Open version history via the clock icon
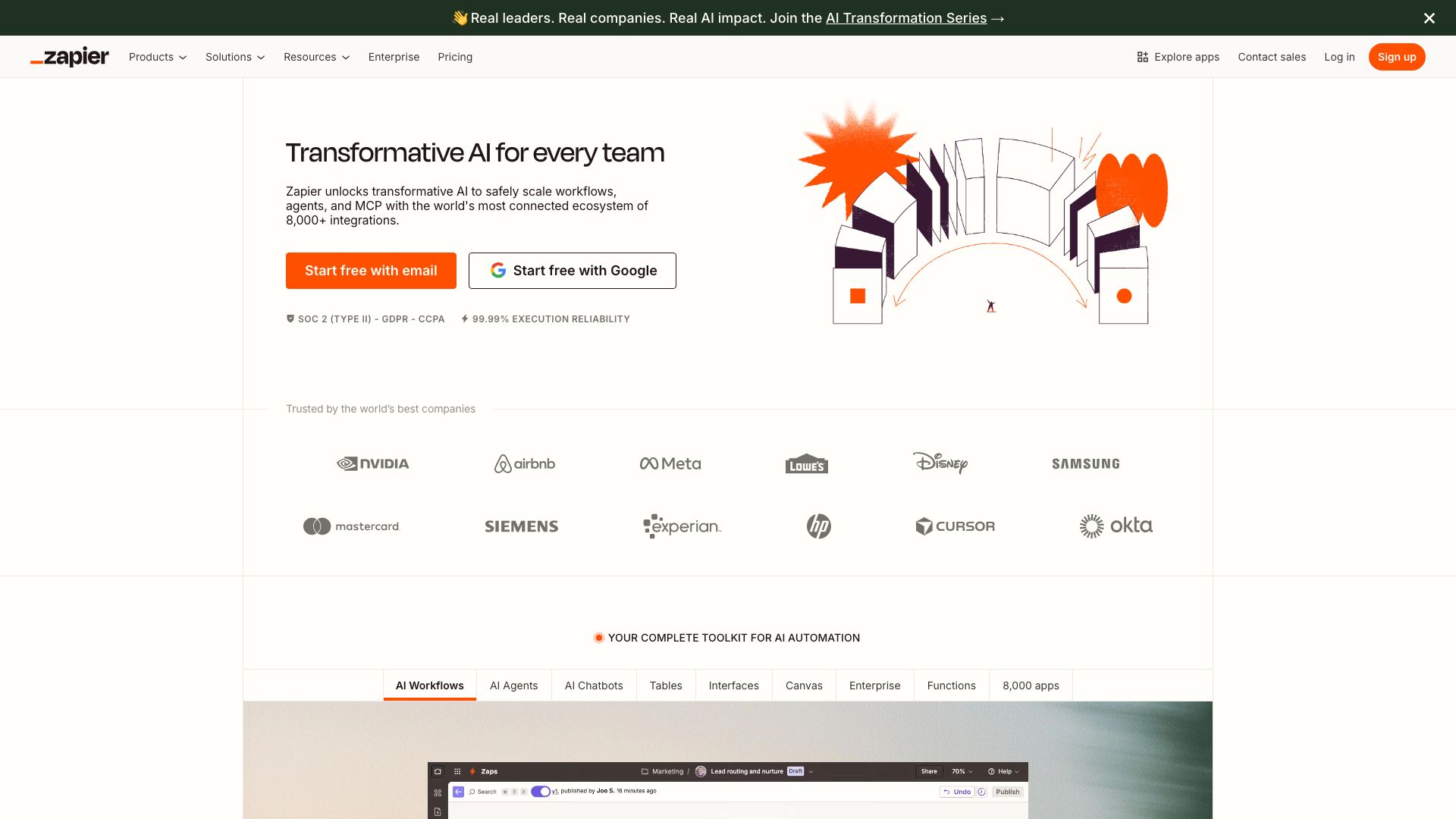 click(981, 791)
